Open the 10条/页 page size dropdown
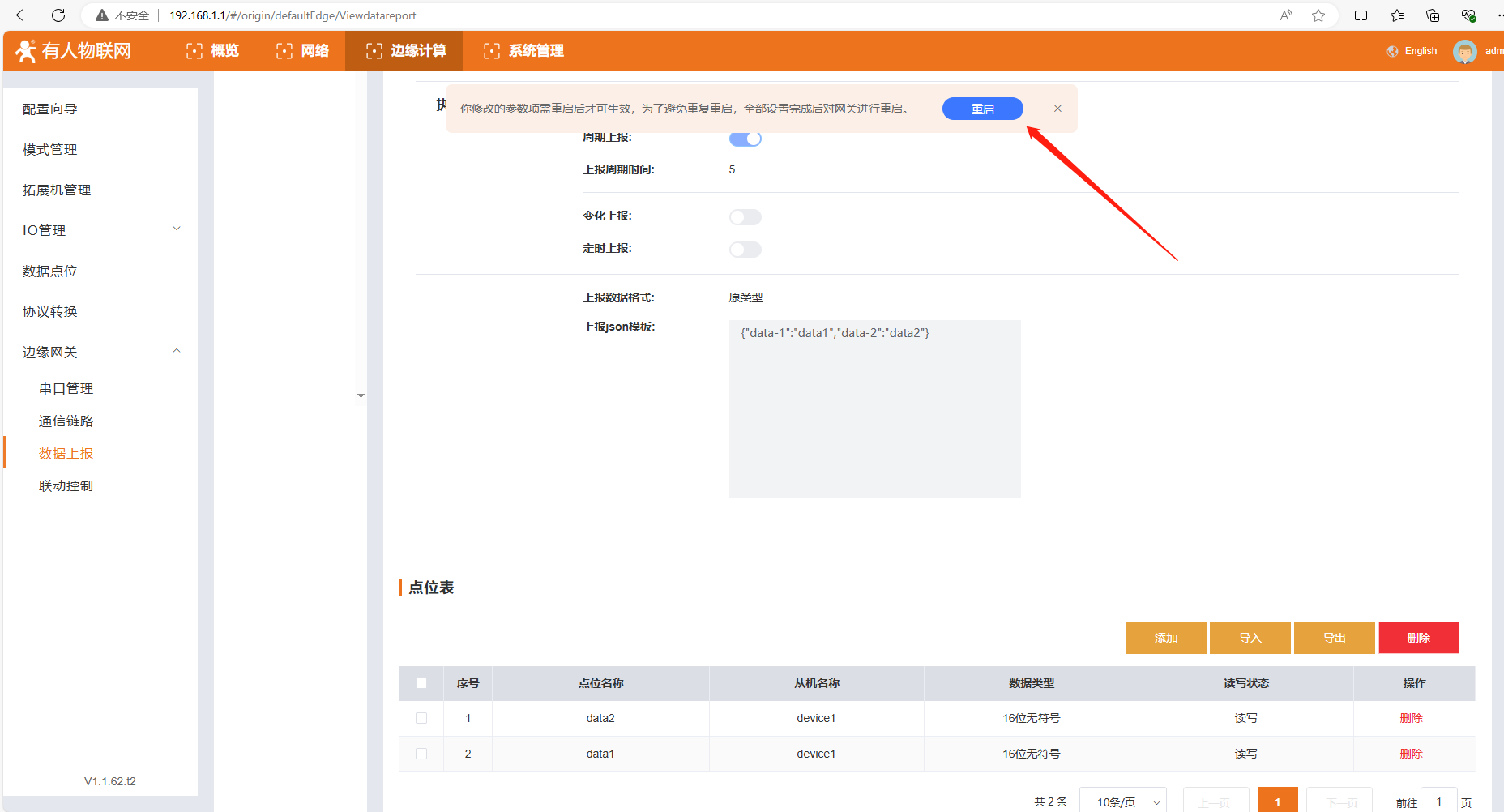The height and width of the screenshot is (812, 1504). click(x=1123, y=801)
